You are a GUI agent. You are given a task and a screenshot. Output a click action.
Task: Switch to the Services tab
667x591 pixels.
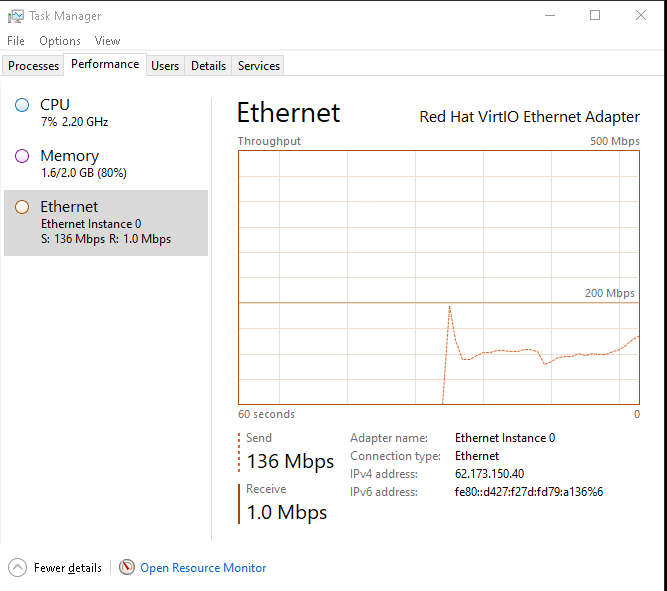coord(259,66)
